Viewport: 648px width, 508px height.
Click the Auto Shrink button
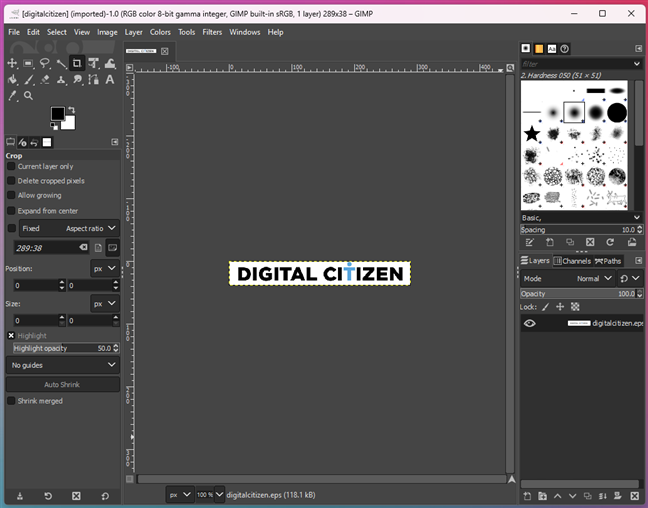pyautogui.click(x=62, y=384)
